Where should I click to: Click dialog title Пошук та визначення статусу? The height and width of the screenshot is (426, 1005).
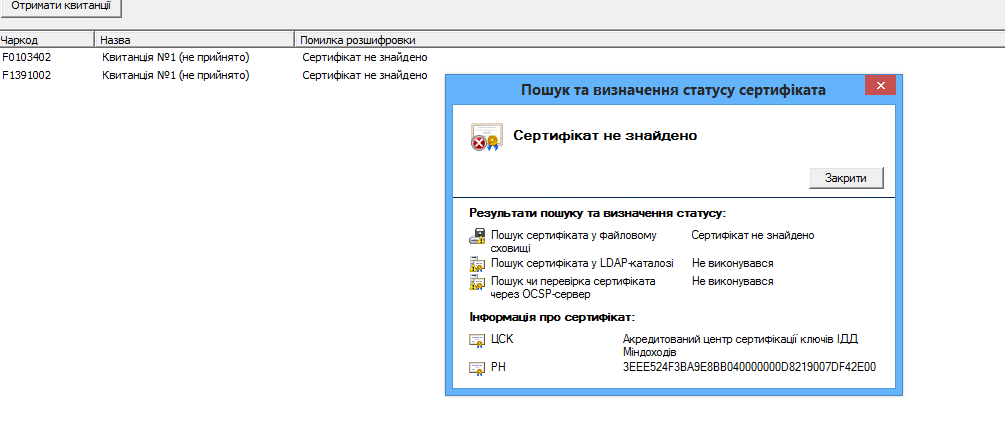pyautogui.click(x=673, y=90)
